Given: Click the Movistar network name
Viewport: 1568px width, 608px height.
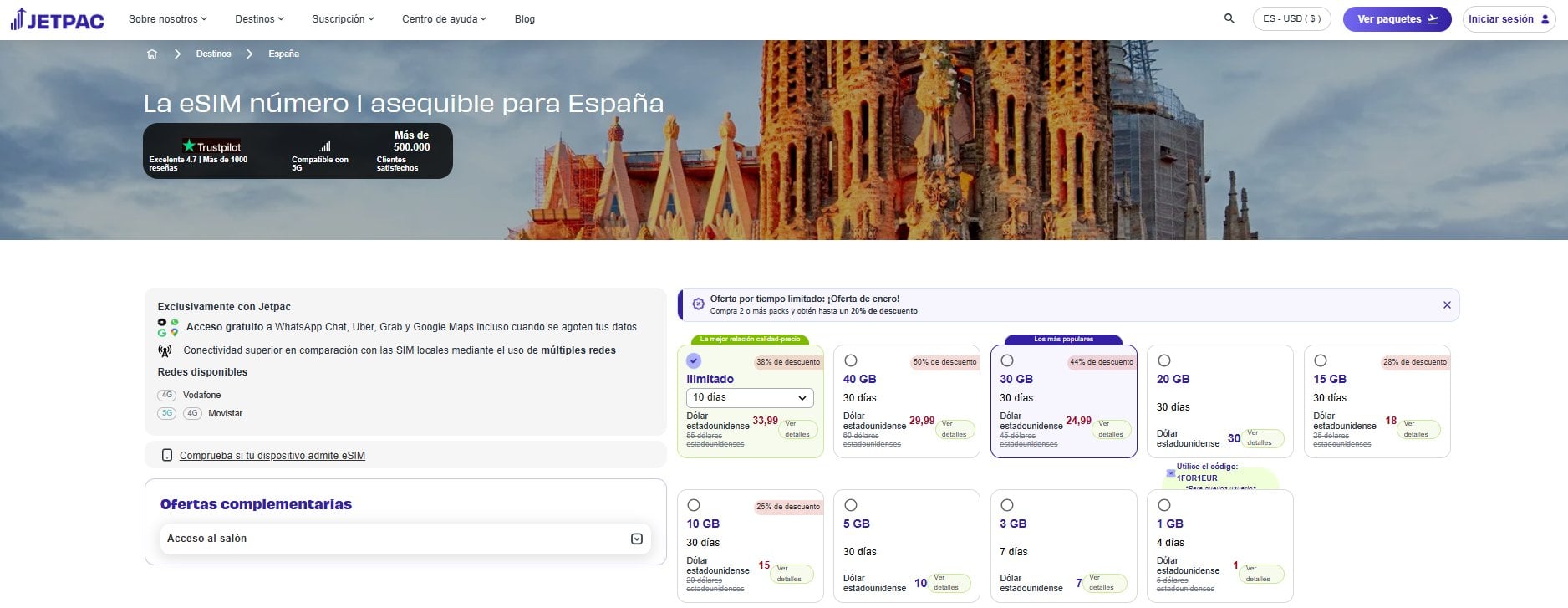Looking at the screenshot, I should coord(226,413).
